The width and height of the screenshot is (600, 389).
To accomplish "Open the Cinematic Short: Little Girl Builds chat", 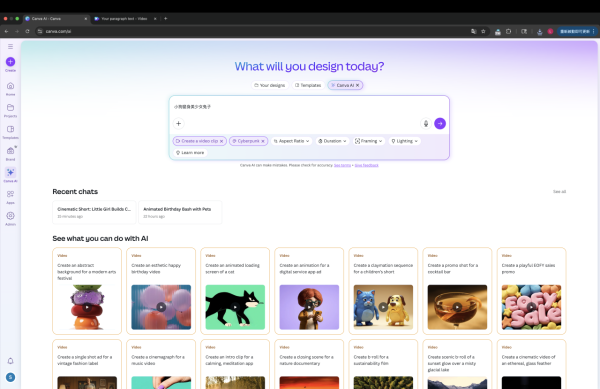I will (94, 212).
